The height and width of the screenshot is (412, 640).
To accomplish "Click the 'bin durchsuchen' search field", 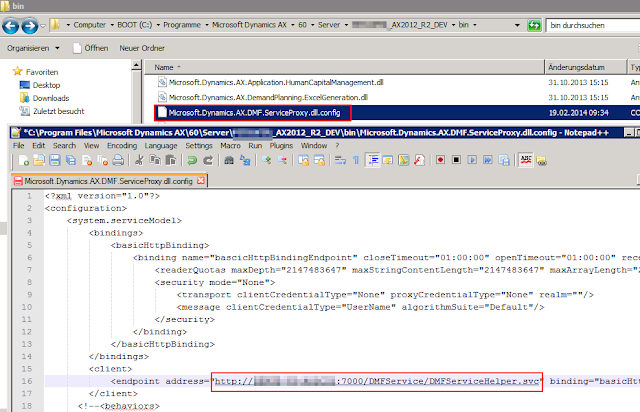I will (x=593, y=25).
